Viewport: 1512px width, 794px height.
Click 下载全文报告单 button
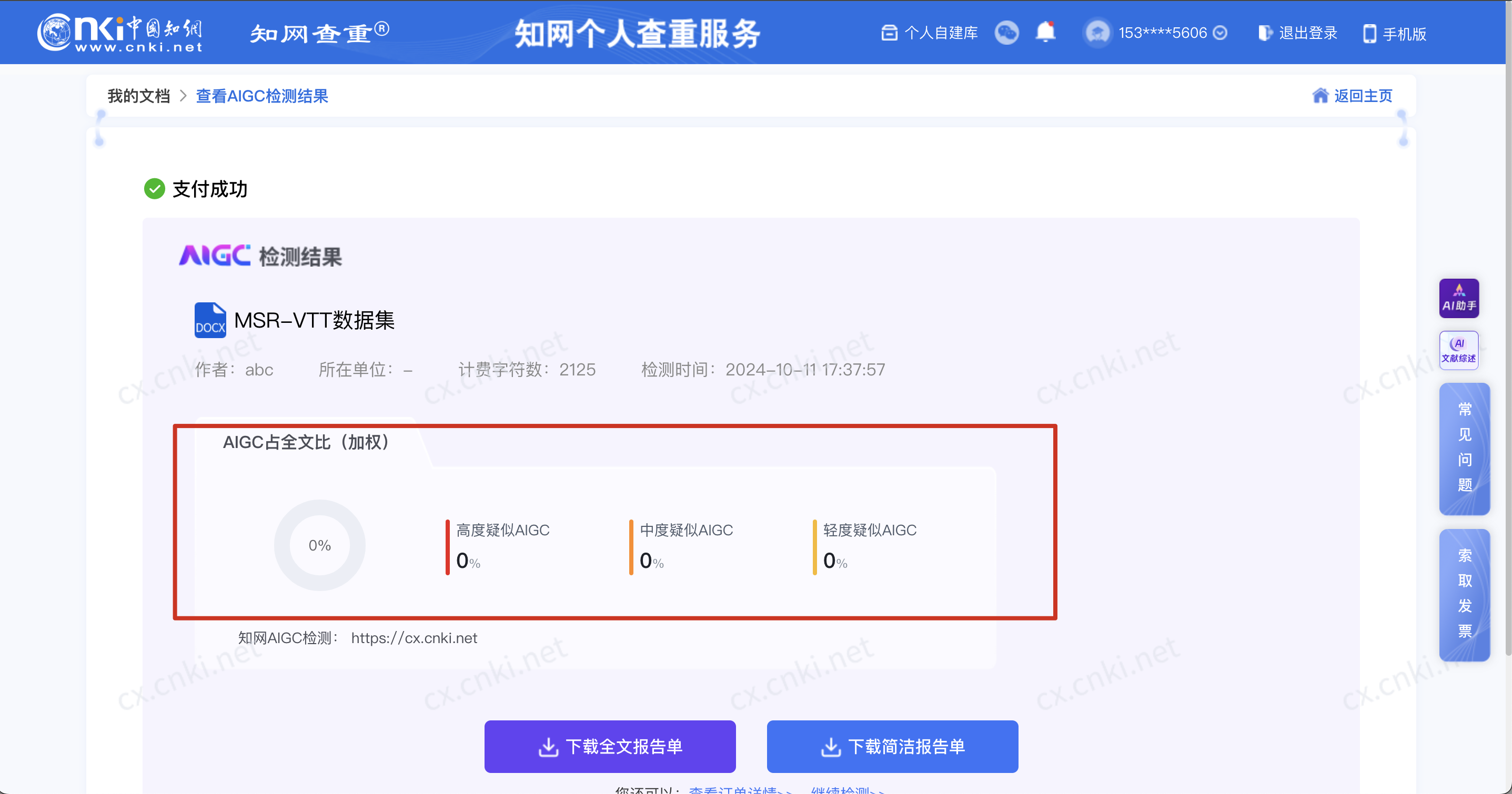pos(610,747)
